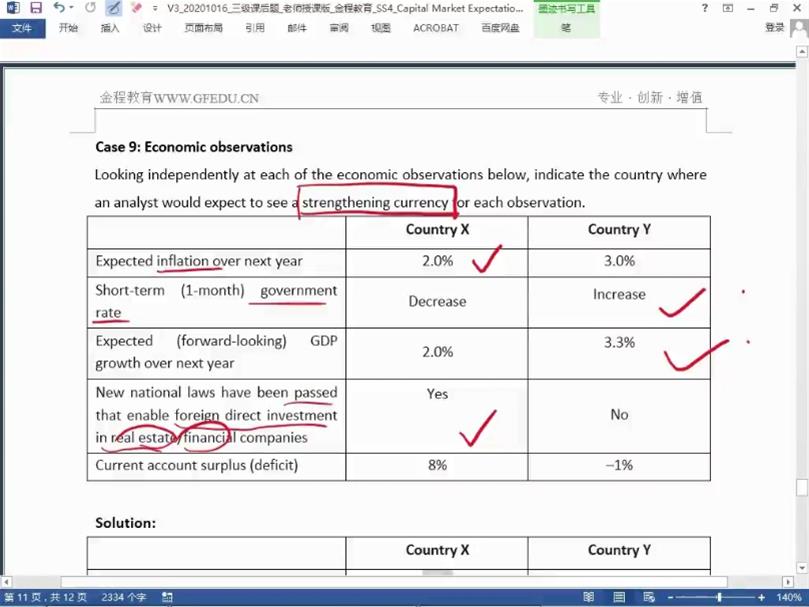Viewport: 809px width, 607px height.
Task: Click the word count '2334 个字' status
Action: [x=124, y=597]
